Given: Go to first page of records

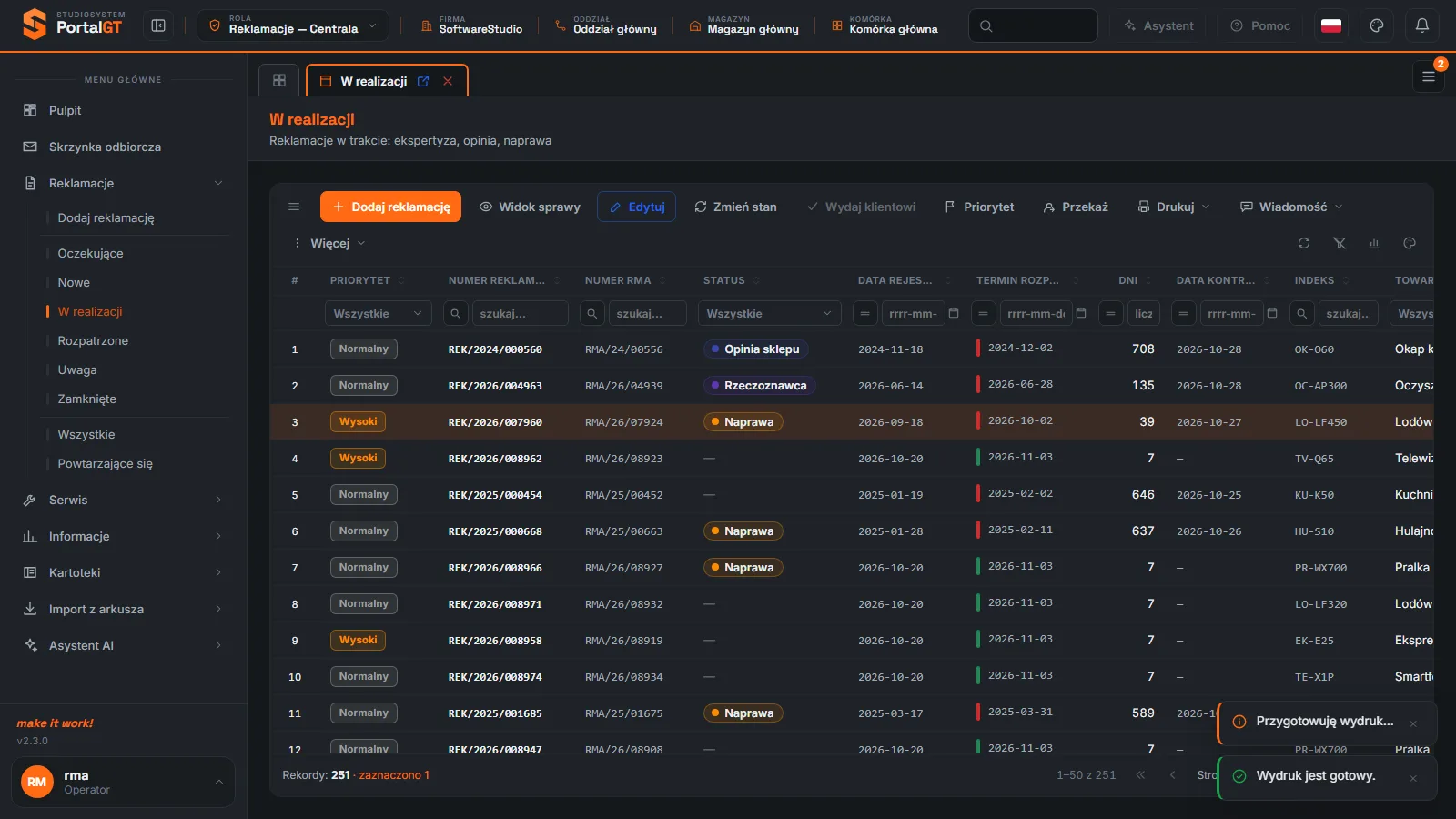Looking at the screenshot, I should [1140, 775].
